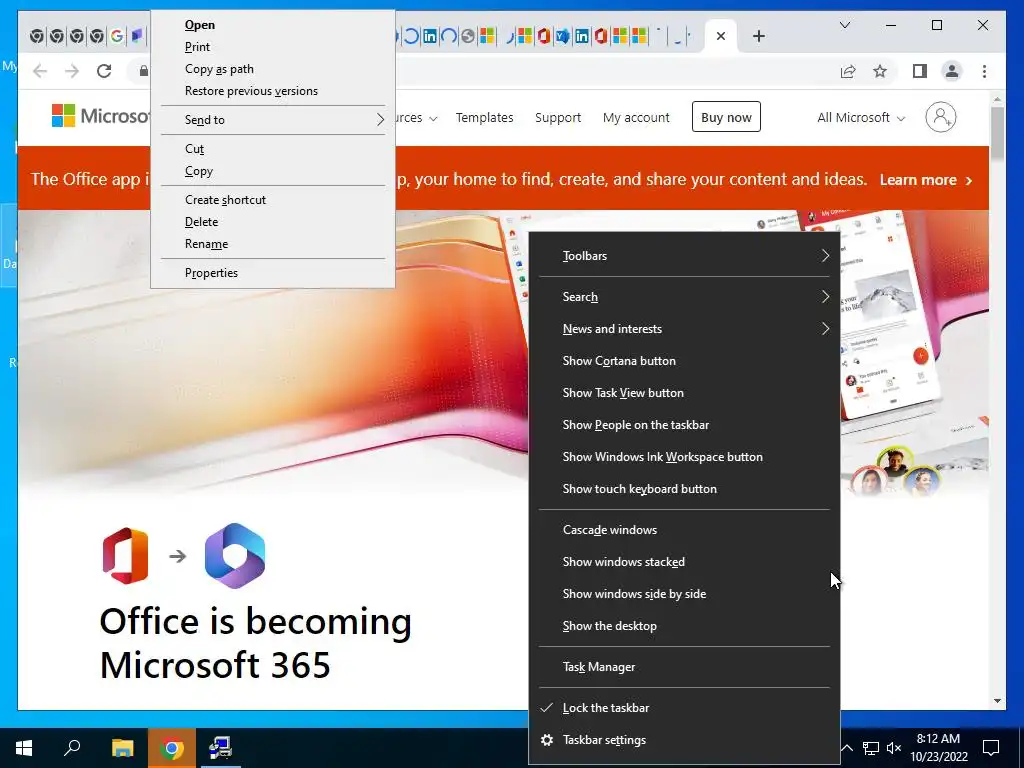Click the Chrome taskbar icon
The image size is (1024, 768).
pyautogui.click(x=172, y=748)
